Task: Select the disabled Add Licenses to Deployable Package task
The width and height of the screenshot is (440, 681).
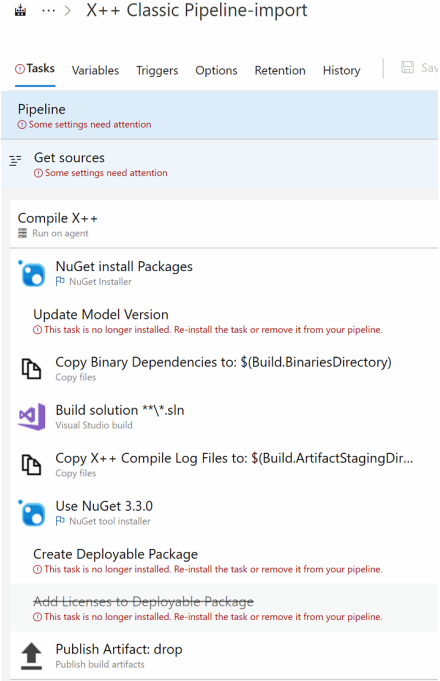Action: tap(224, 608)
